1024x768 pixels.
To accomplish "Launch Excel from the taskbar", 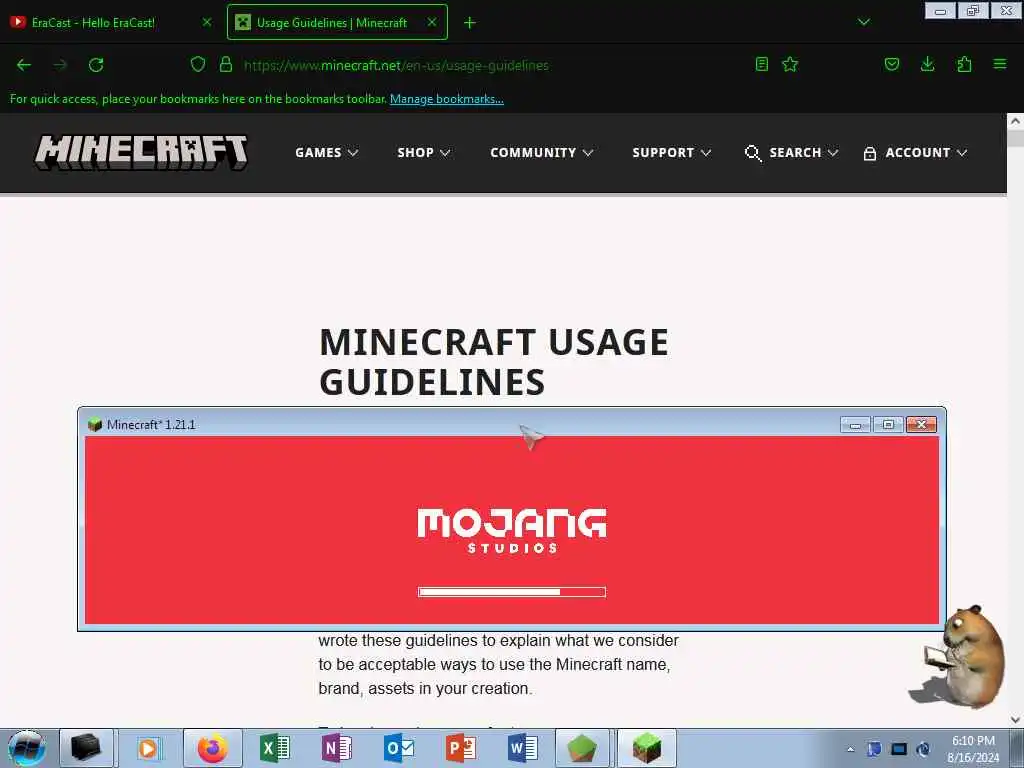I will tap(275, 748).
